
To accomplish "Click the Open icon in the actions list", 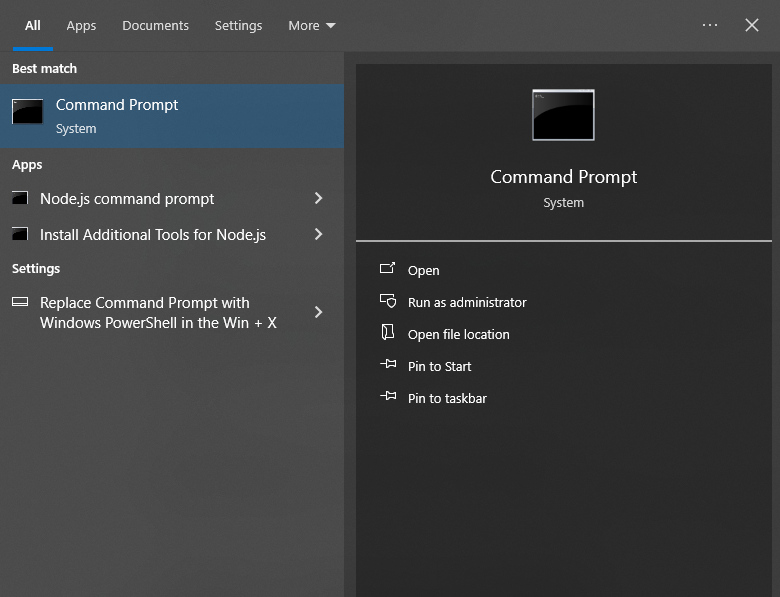I will click(x=388, y=270).
